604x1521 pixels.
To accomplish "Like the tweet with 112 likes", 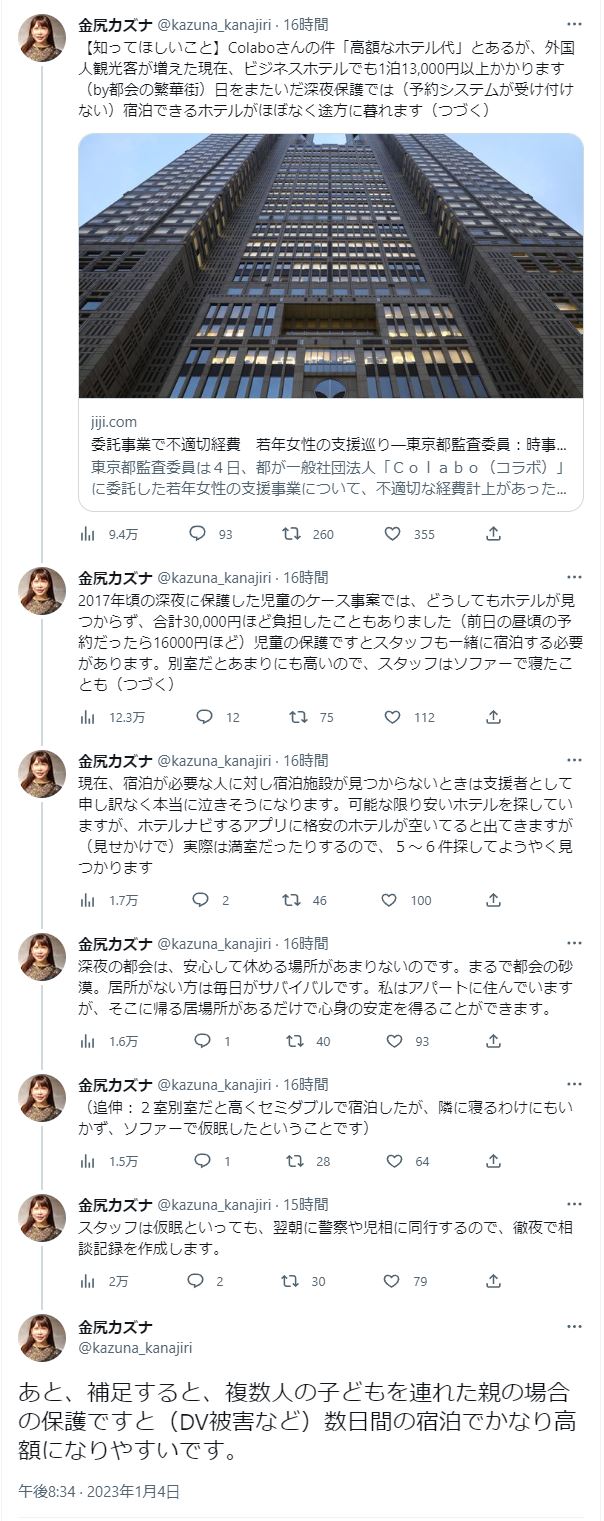I will point(392,717).
